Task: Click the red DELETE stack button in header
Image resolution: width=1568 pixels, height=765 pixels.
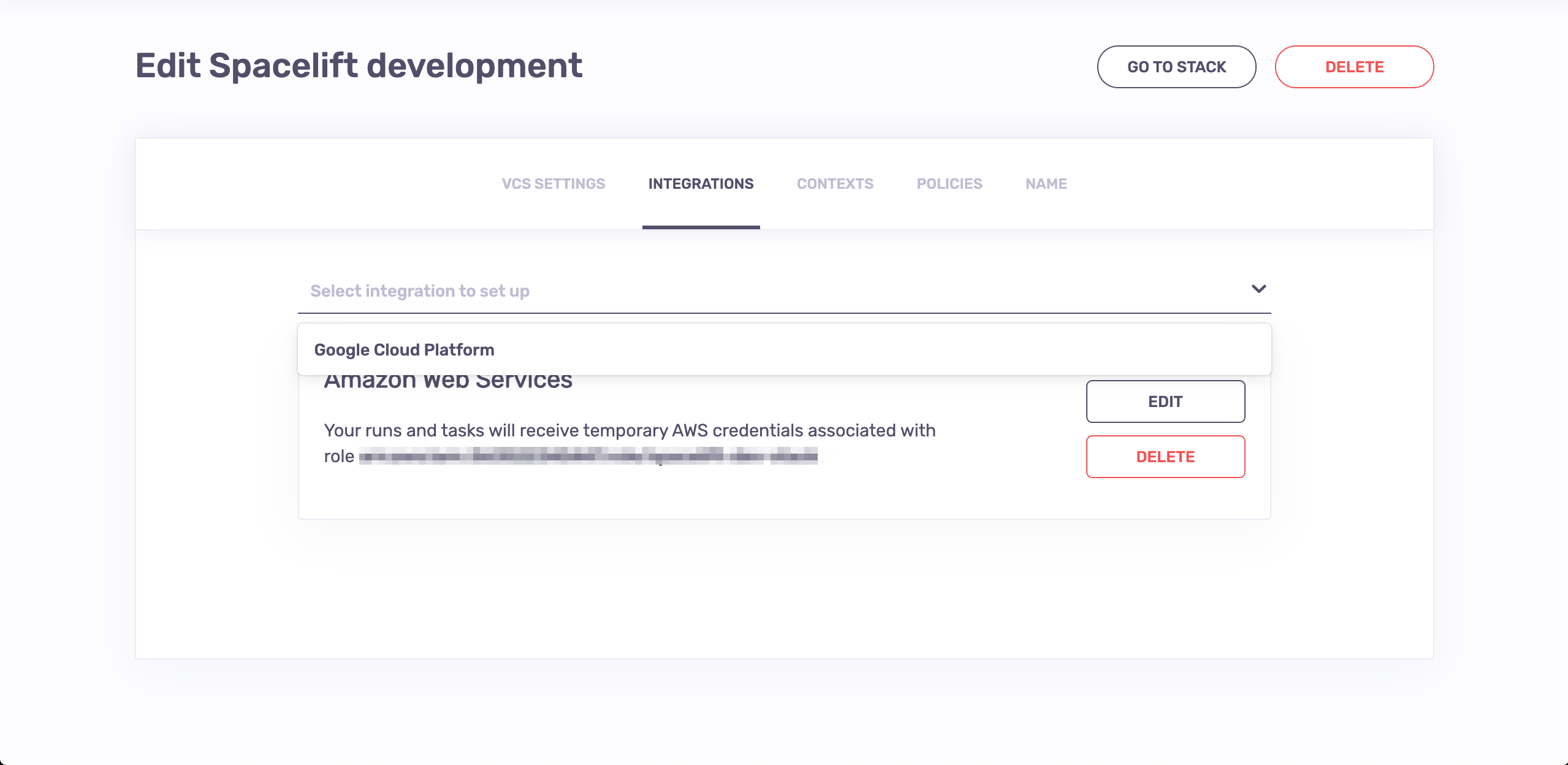Action: (1354, 67)
